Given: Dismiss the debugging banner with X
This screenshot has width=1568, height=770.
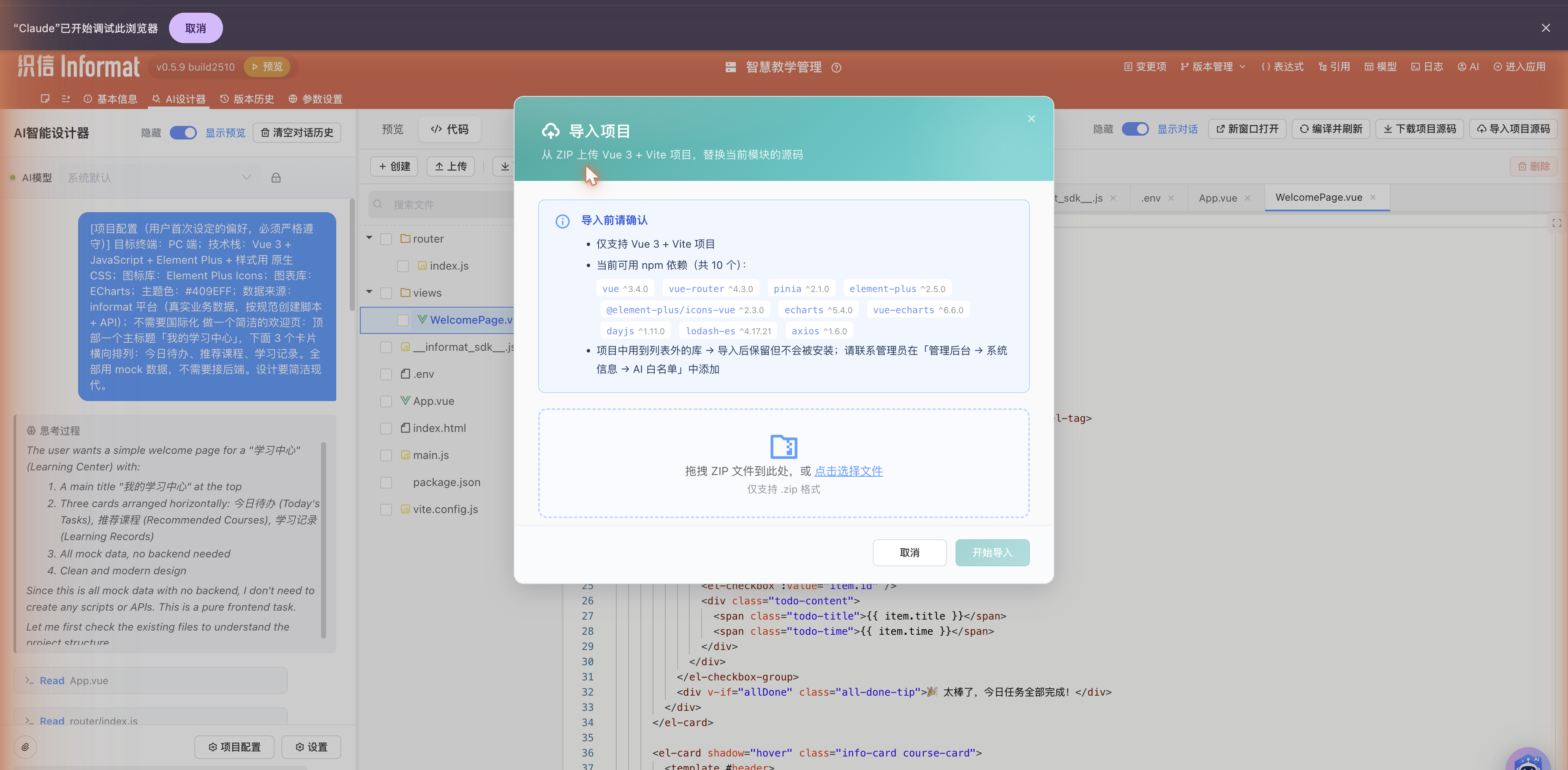Looking at the screenshot, I should point(1546,28).
